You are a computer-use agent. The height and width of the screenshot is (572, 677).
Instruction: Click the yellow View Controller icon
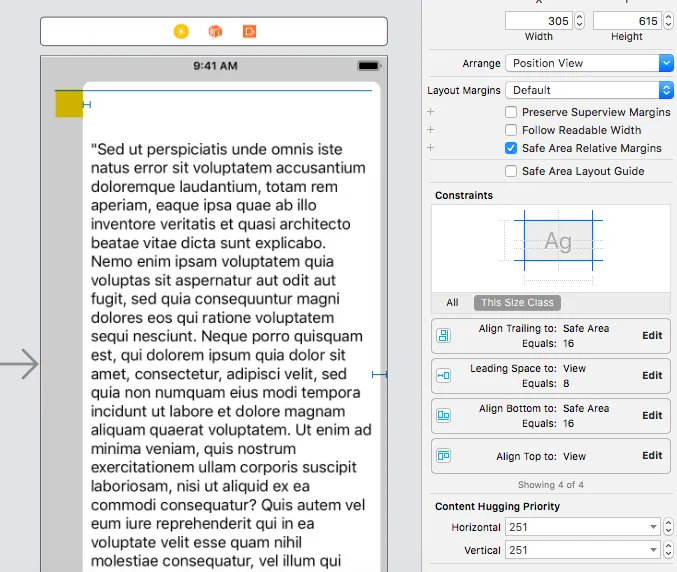pyautogui.click(x=181, y=32)
